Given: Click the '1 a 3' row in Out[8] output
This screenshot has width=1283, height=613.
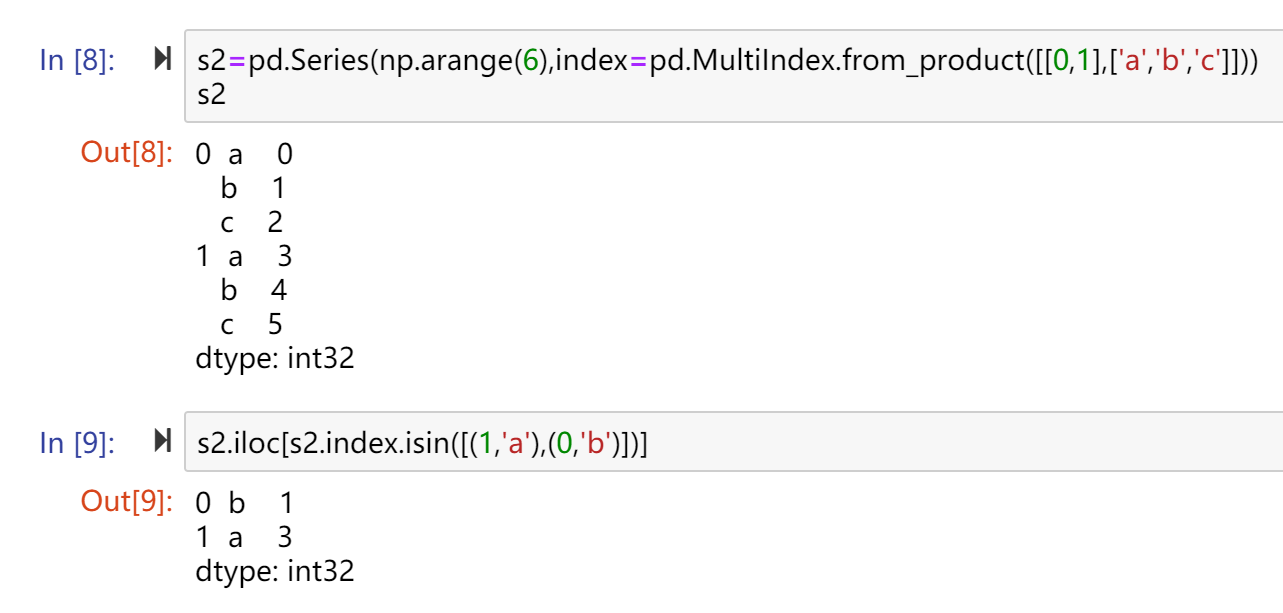Looking at the screenshot, I should click(244, 257).
